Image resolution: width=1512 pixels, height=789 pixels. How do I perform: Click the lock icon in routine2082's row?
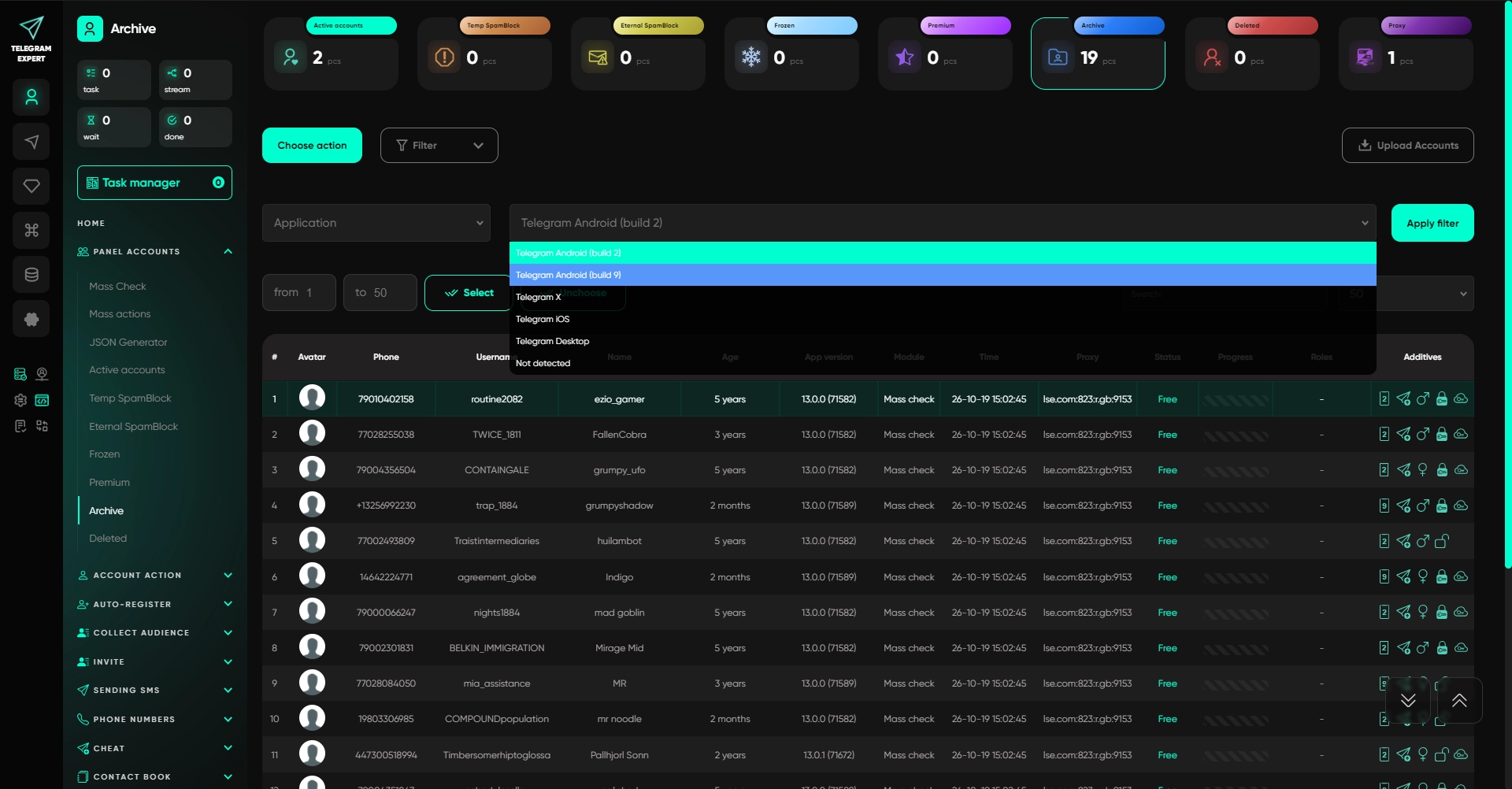coord(1442,399)
